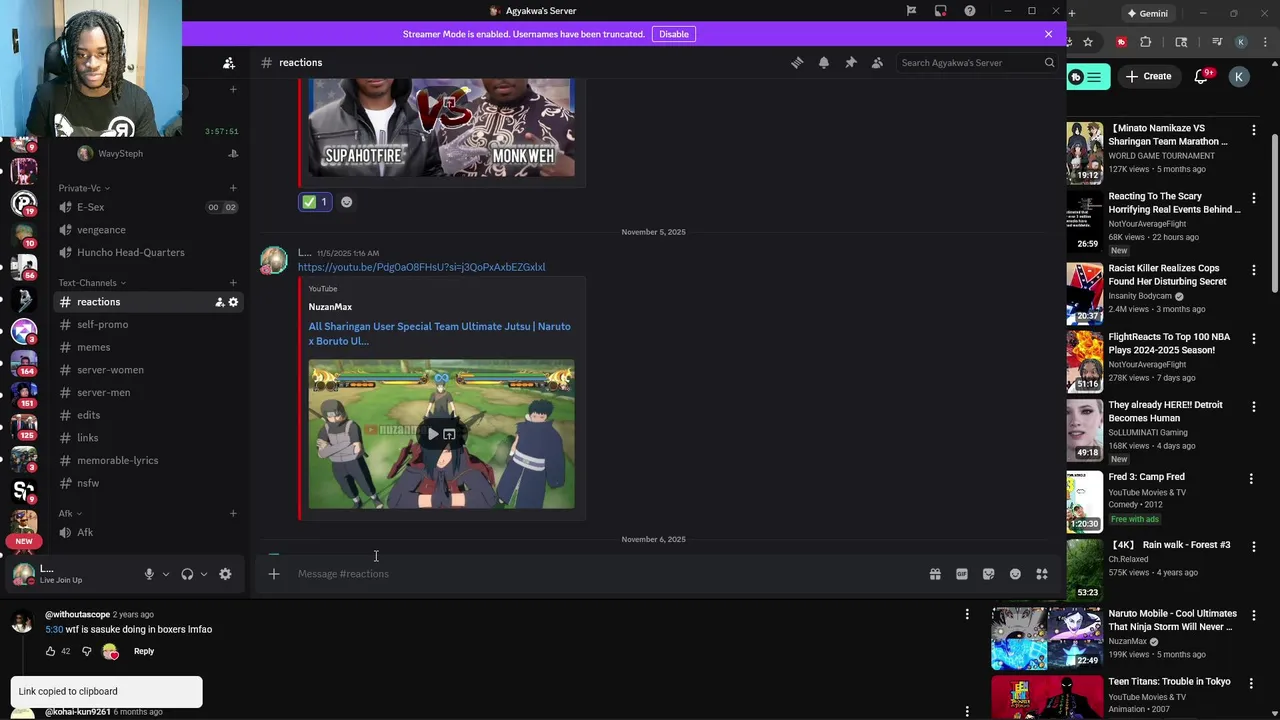Collapse the Private-Vc category

click(x=84, y=188)
